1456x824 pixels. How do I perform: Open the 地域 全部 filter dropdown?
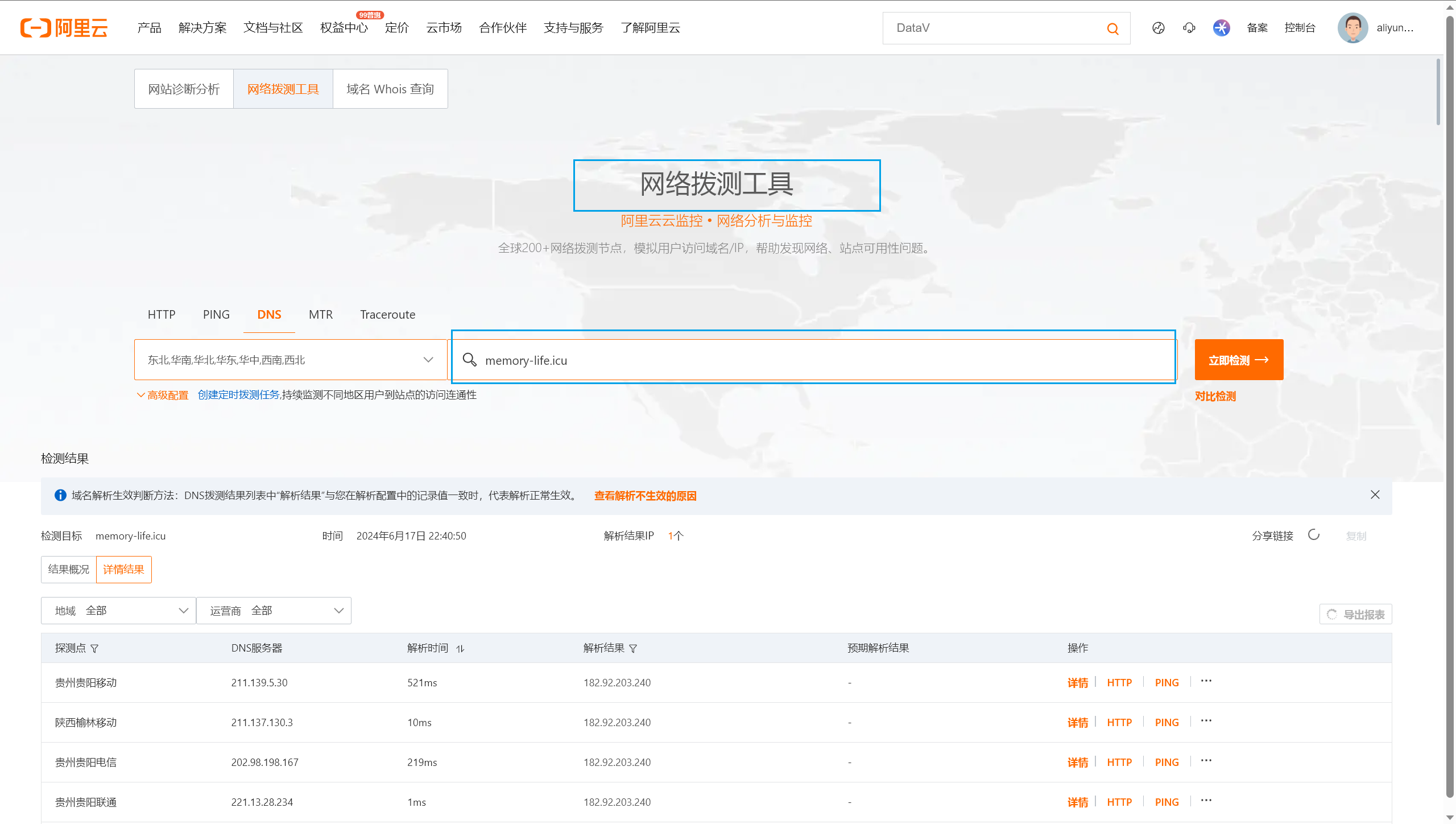(118, 611)
